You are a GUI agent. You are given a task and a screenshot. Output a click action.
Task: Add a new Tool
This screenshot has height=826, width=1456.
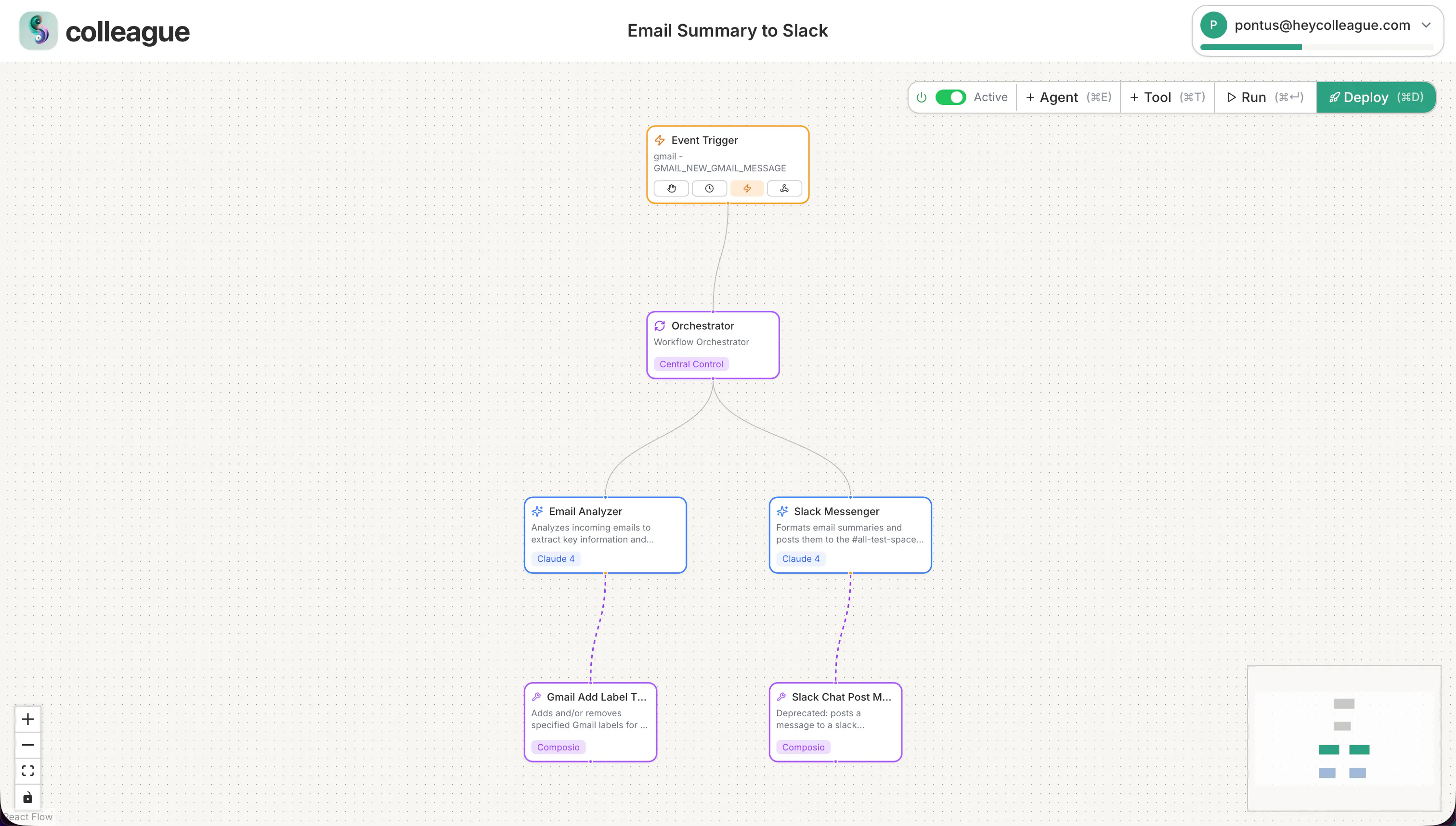[1167, 97]
